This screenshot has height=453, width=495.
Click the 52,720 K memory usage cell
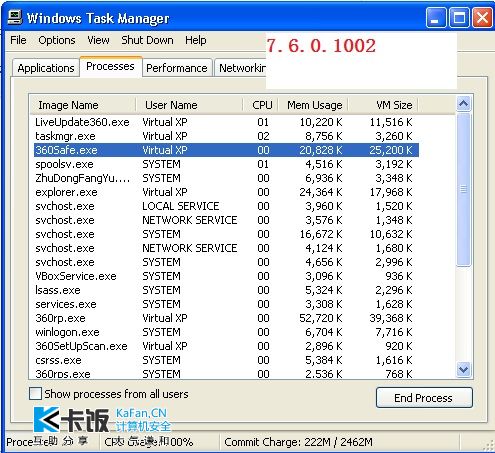321,318
